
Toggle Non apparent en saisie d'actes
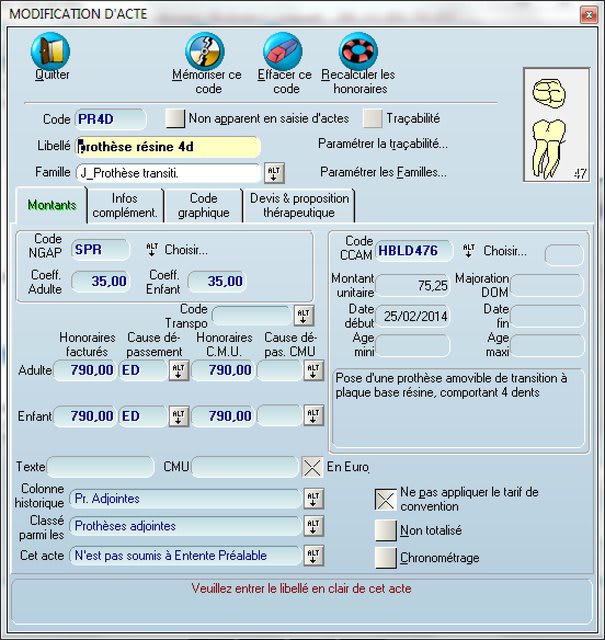tap(175, 118)
